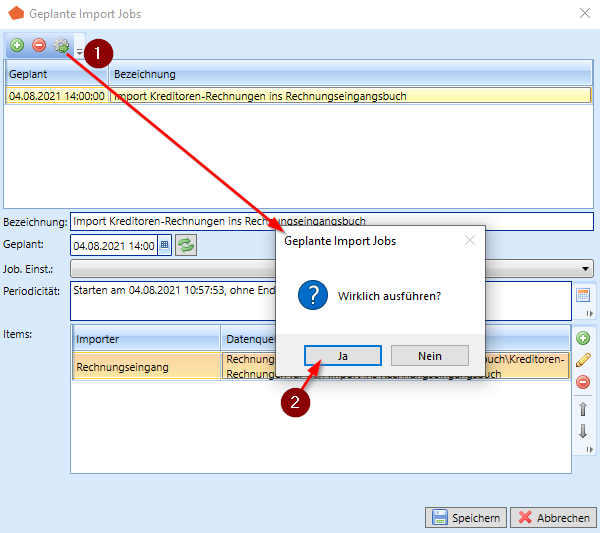Save changes with the Speichern button
The height and width of the screenshot is (533, 600).
(x=465, y=517)
